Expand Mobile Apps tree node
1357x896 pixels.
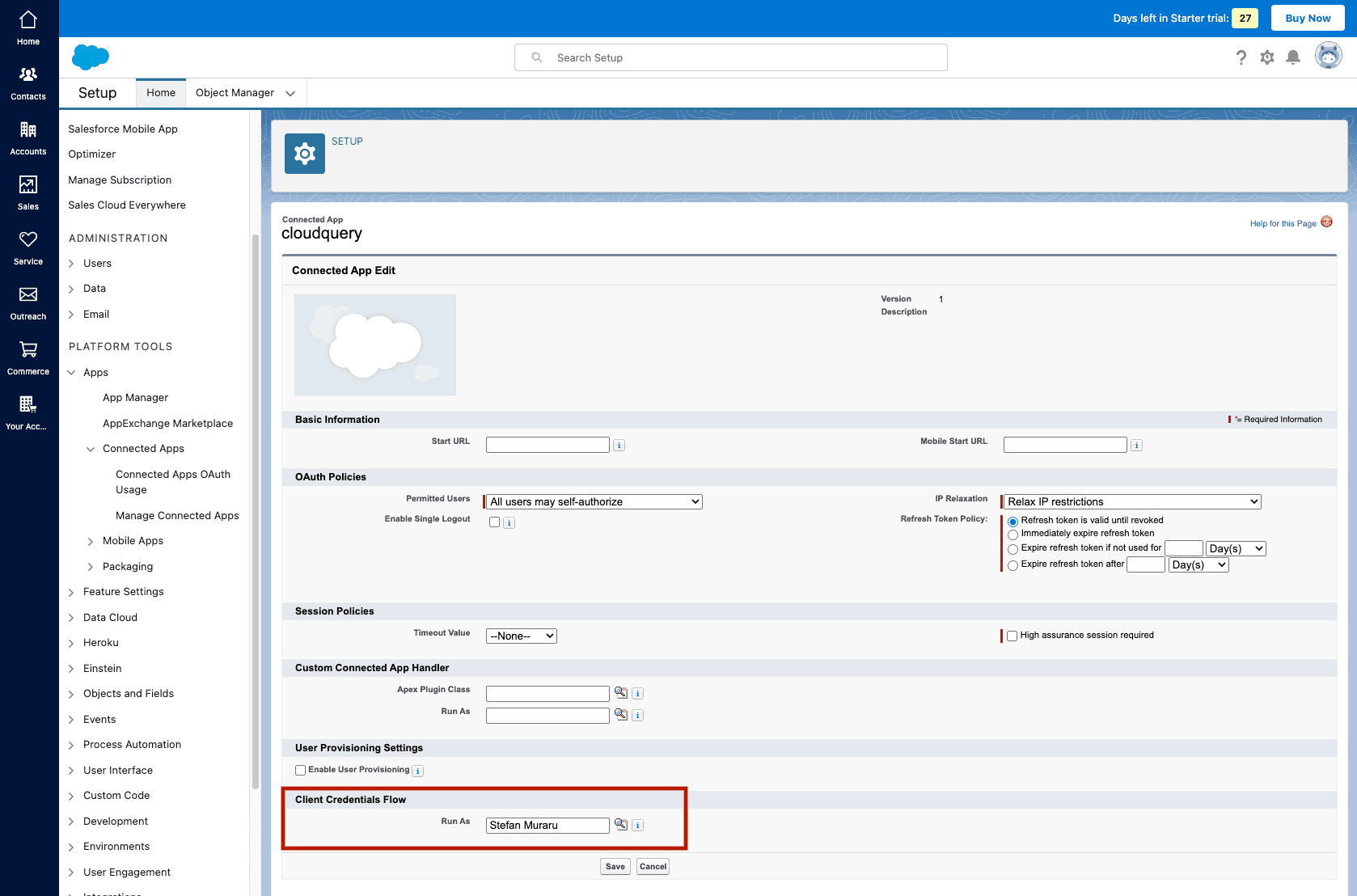click(91, 541)
